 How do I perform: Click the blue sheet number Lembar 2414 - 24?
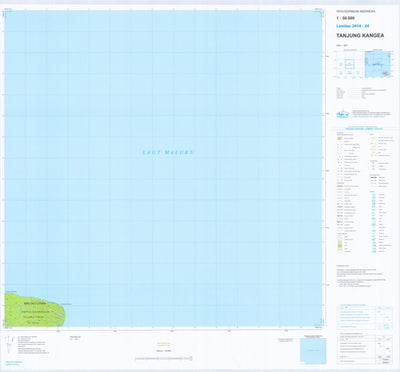point(353,26)
